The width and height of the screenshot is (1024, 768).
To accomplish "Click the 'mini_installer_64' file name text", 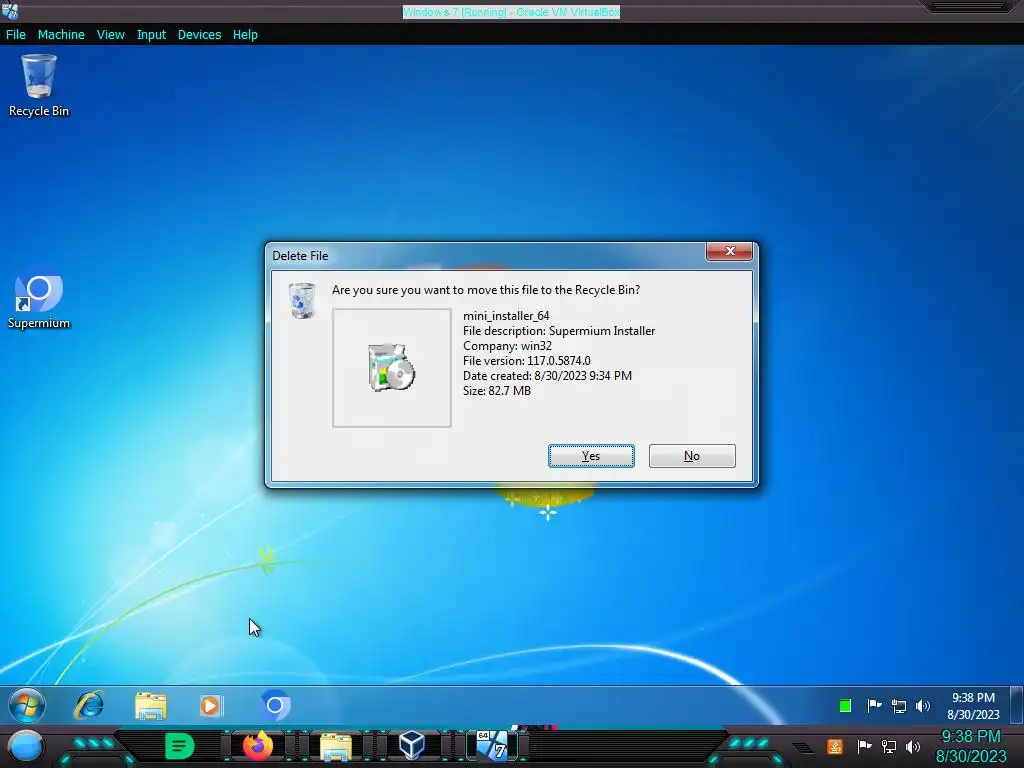I will click(506, 315).
